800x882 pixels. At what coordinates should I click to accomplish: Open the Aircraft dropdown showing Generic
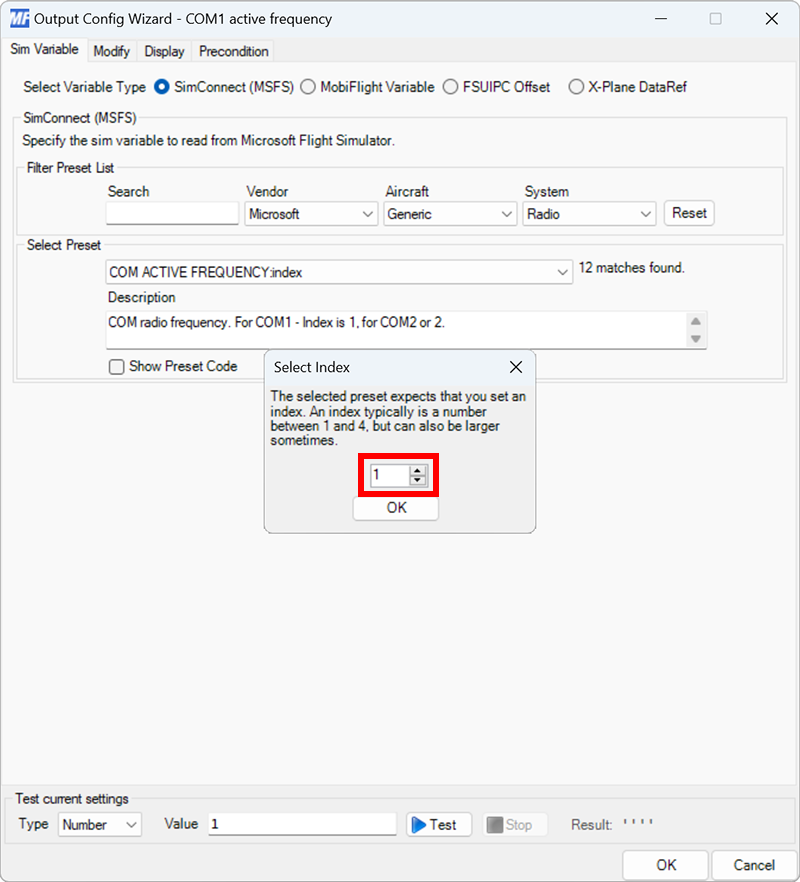508,213
